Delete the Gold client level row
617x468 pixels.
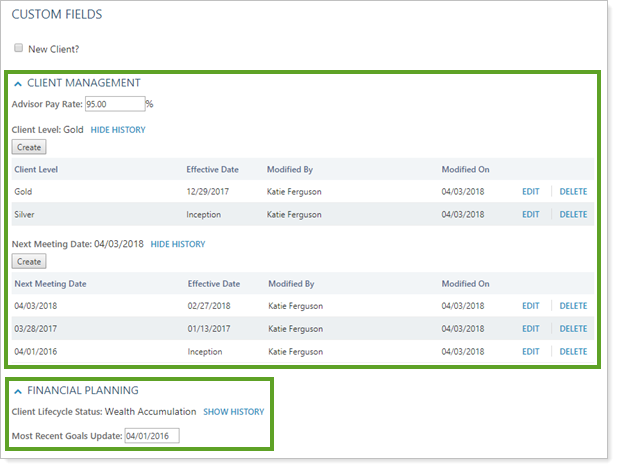coord(573,192)
